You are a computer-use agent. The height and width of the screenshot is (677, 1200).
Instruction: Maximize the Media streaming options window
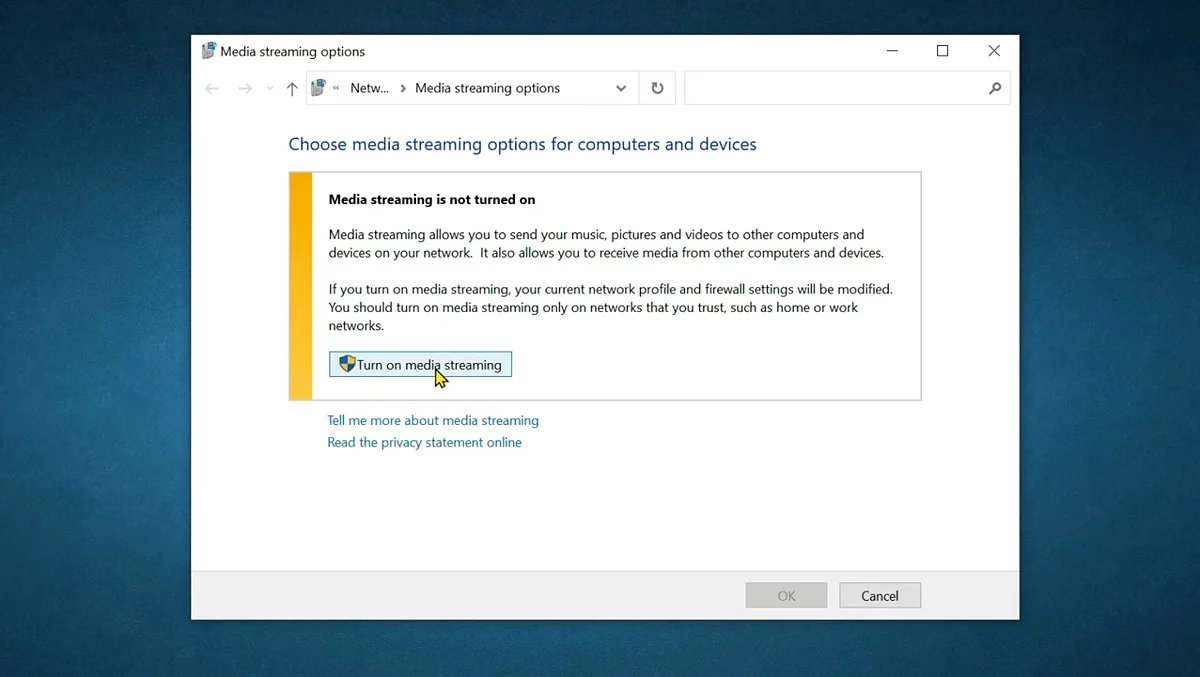click(942, 51)
